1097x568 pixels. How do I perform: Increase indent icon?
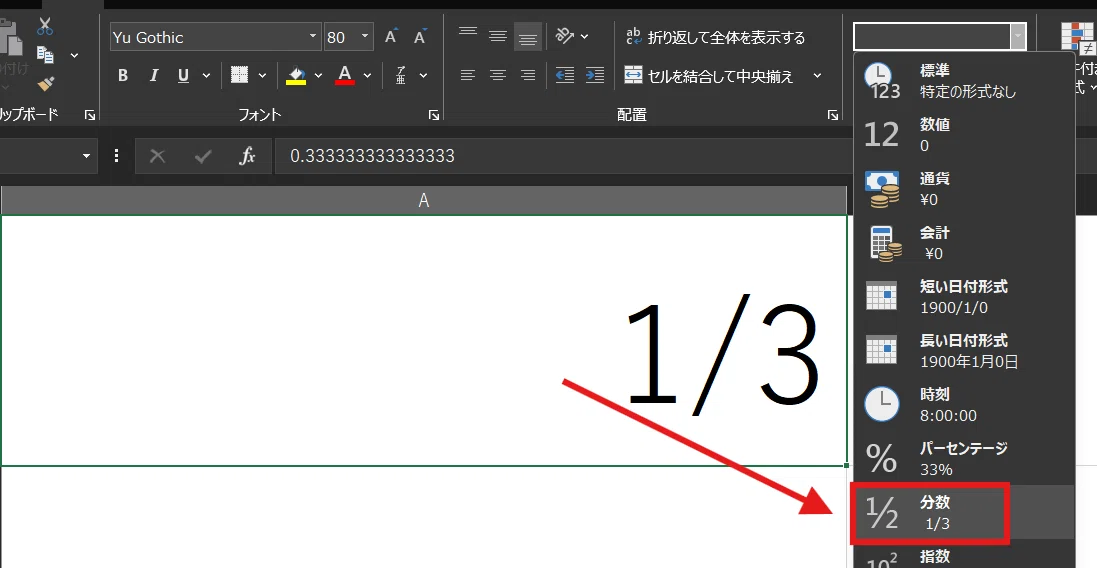595,76
